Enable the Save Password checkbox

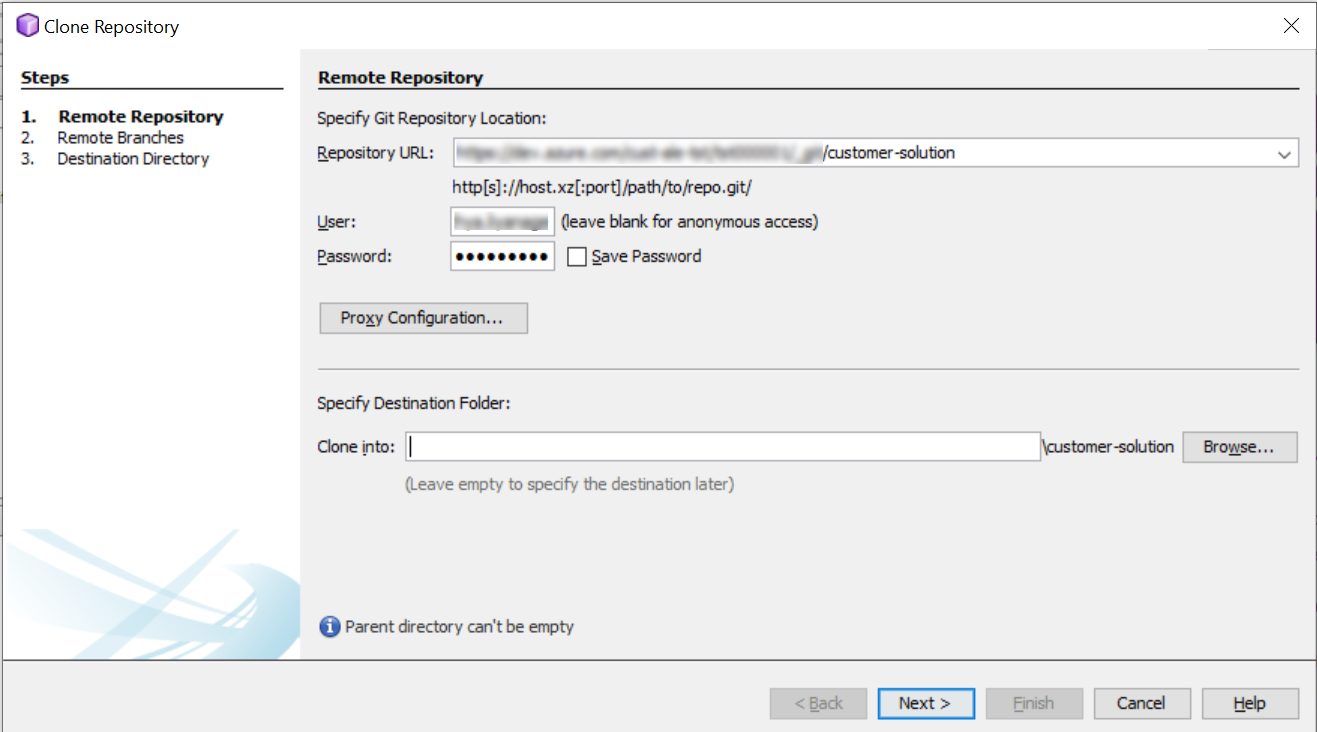click(576, 257)
